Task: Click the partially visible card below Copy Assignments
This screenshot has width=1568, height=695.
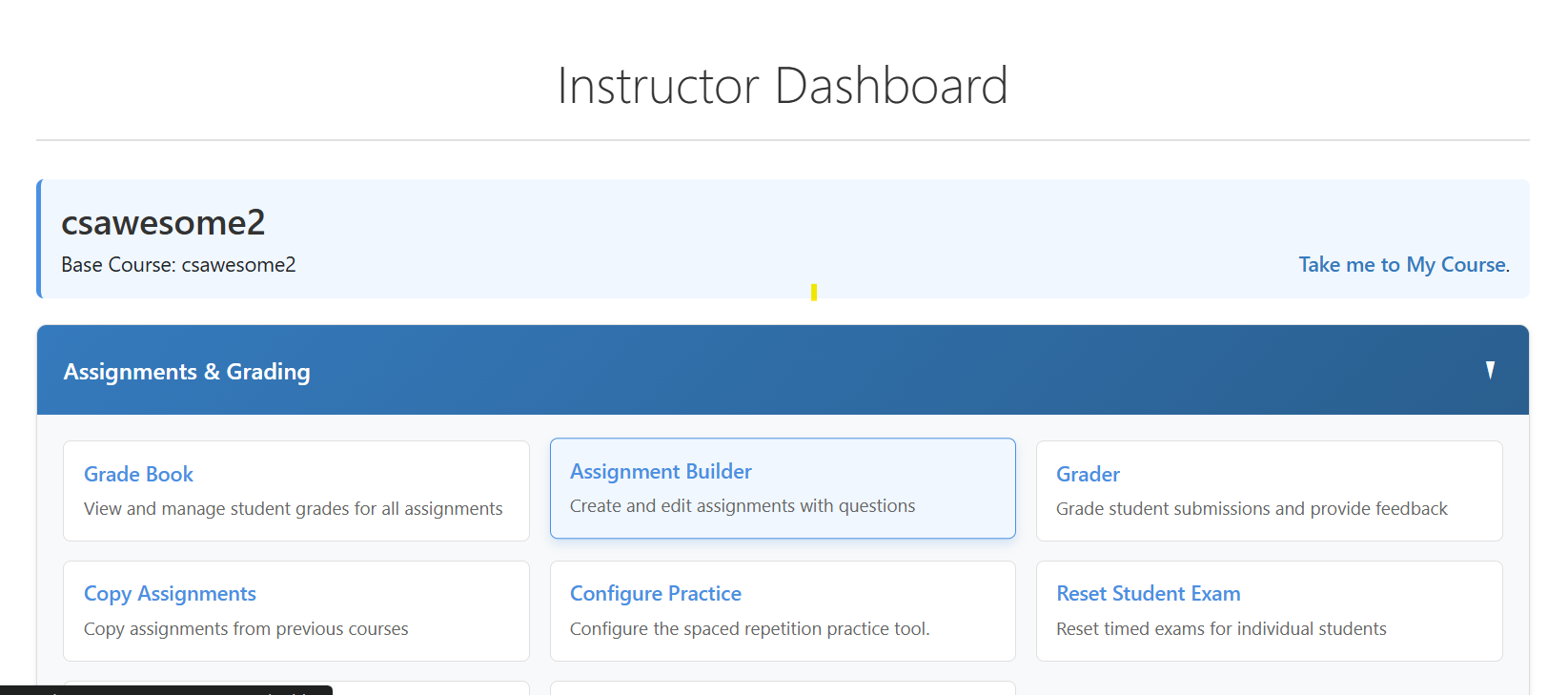Action: click(x=429, y=687)
